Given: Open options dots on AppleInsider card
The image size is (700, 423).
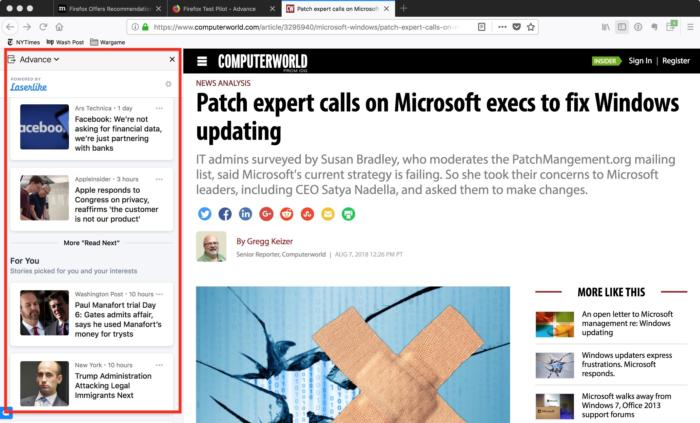Looking at the screenshot, I should 159,179.
